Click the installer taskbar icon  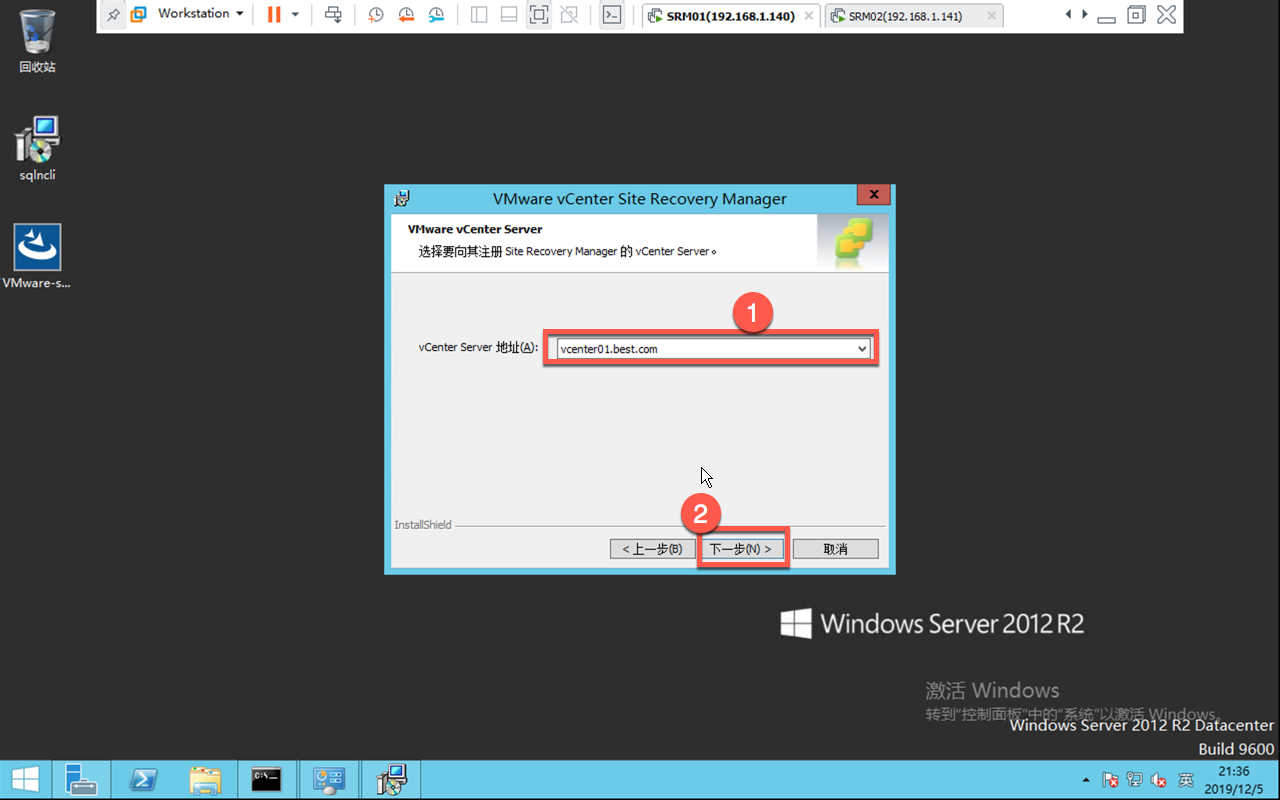[391, 780]
